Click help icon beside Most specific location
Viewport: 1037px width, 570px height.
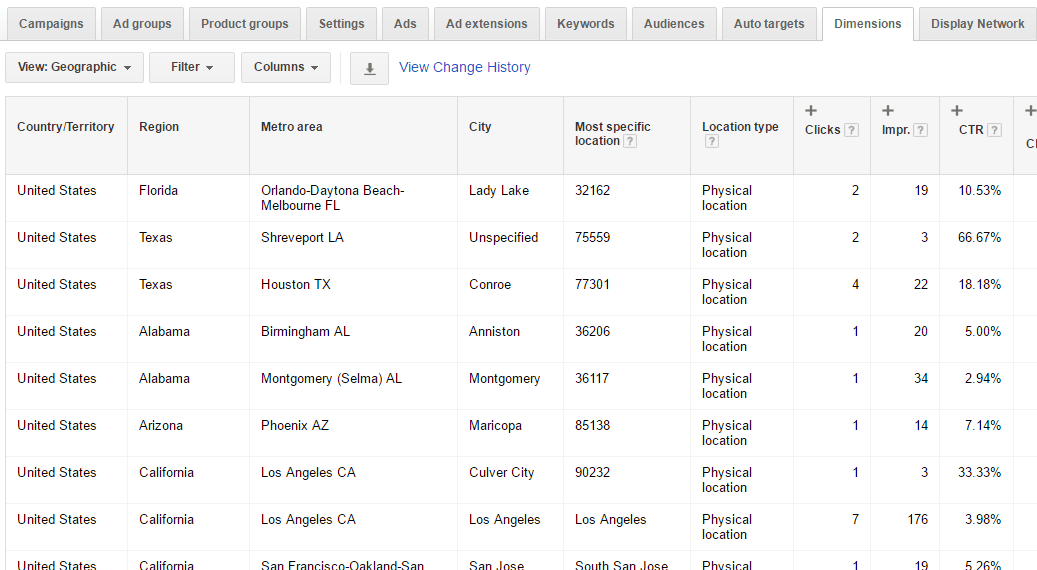click(630, 142)
